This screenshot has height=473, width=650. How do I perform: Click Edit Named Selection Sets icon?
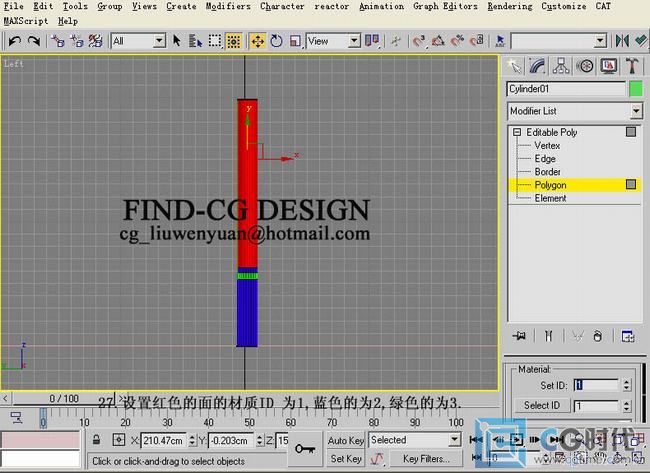pyautogui.click(x=500, y=41)
